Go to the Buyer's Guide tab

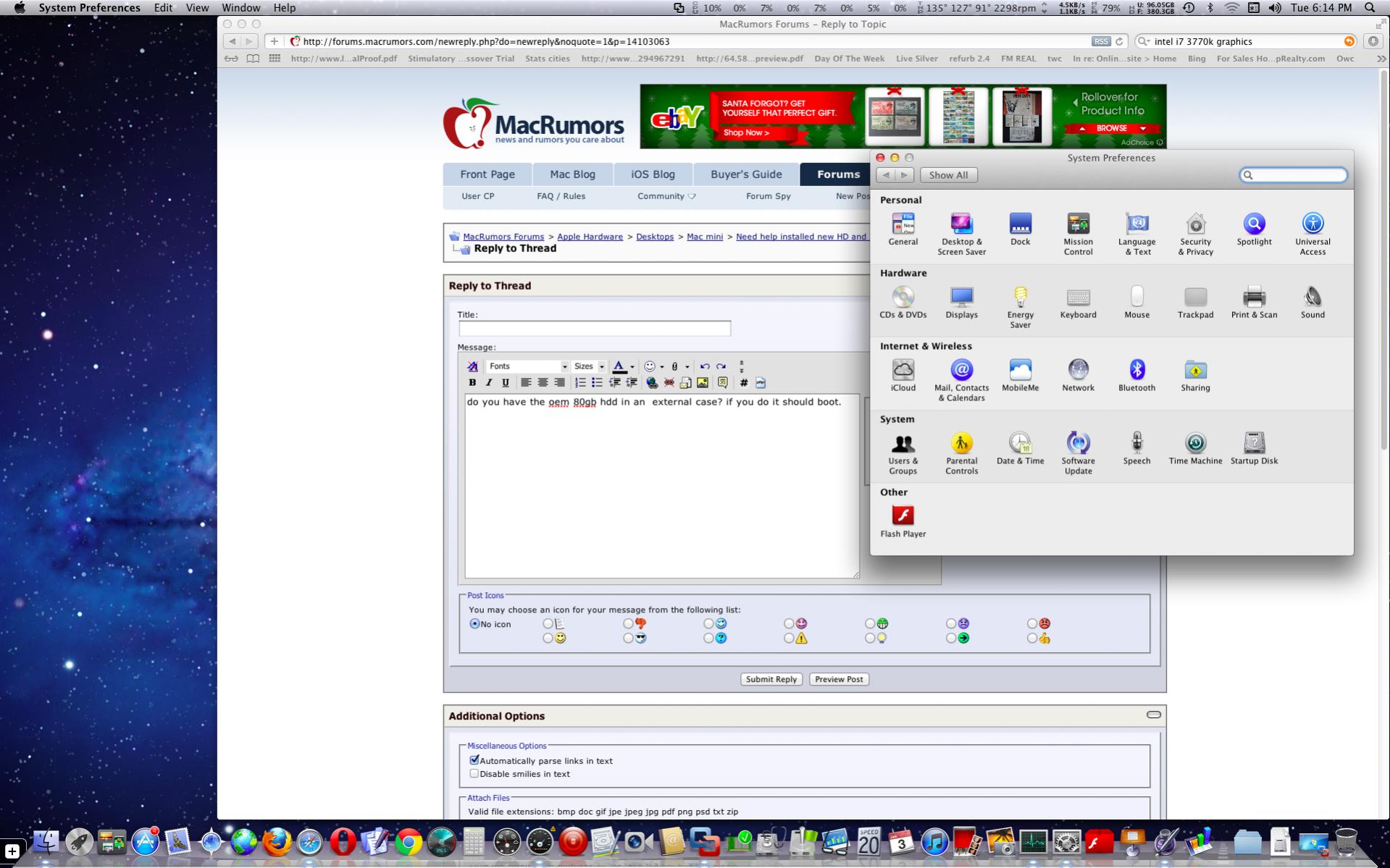tap(746, 174)
